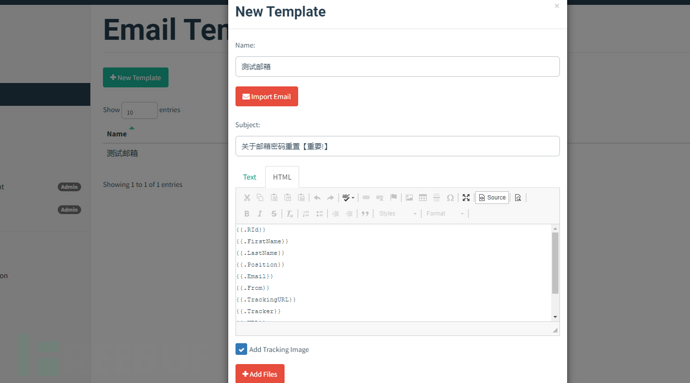Open the spell check dropdown

348,198
